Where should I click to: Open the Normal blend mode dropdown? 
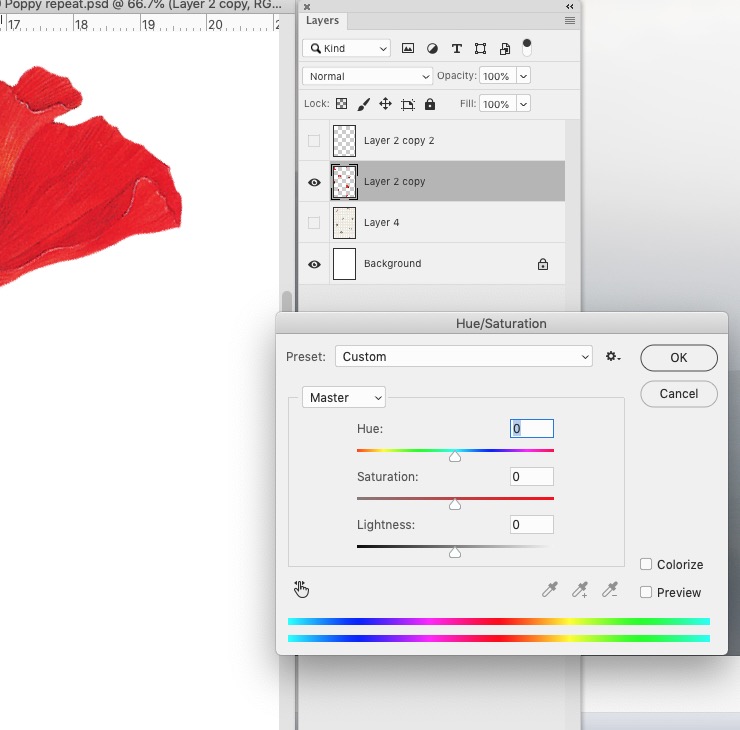(367, 76)
